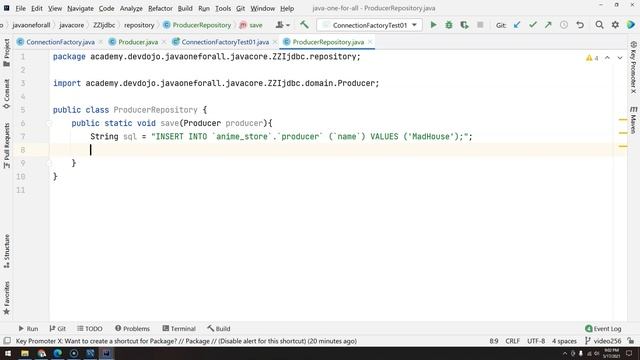
Task: Update project with Git blue arrow
Action: pyautogui.click(x=517, y=25)
